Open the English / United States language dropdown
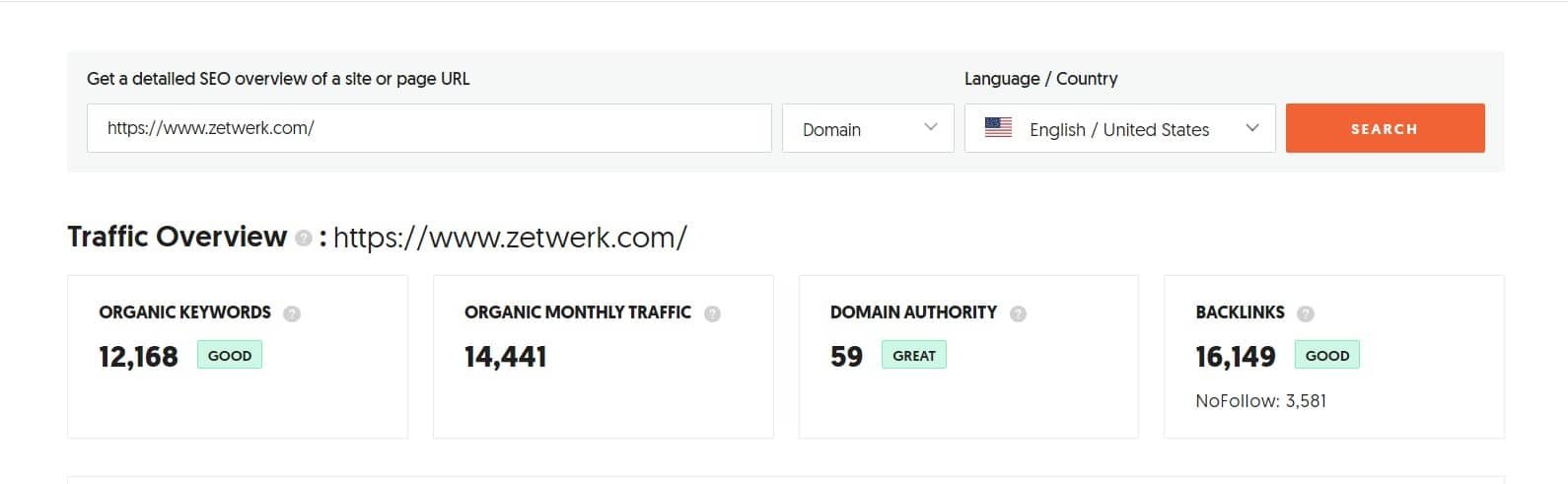The height and width of the screenshot is (484, 1568). tap(1119, 128)
